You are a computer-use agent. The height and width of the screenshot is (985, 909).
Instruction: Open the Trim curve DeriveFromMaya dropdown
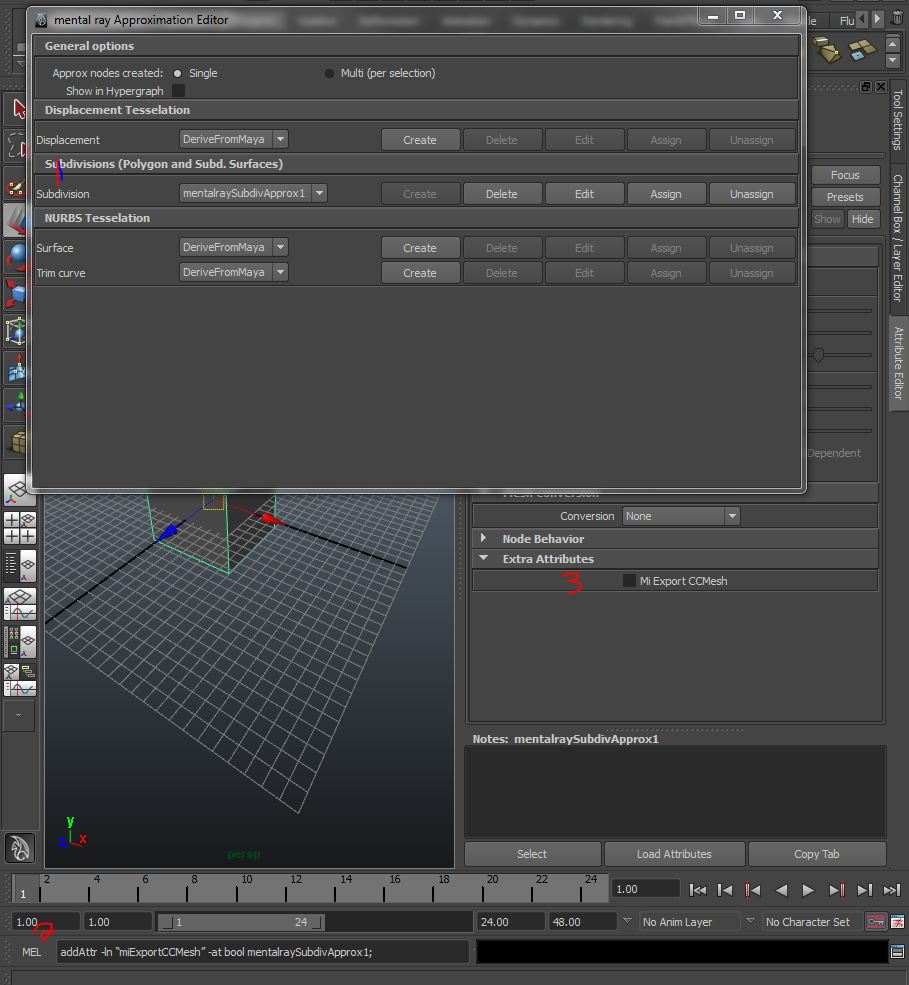tap(234, 273)
